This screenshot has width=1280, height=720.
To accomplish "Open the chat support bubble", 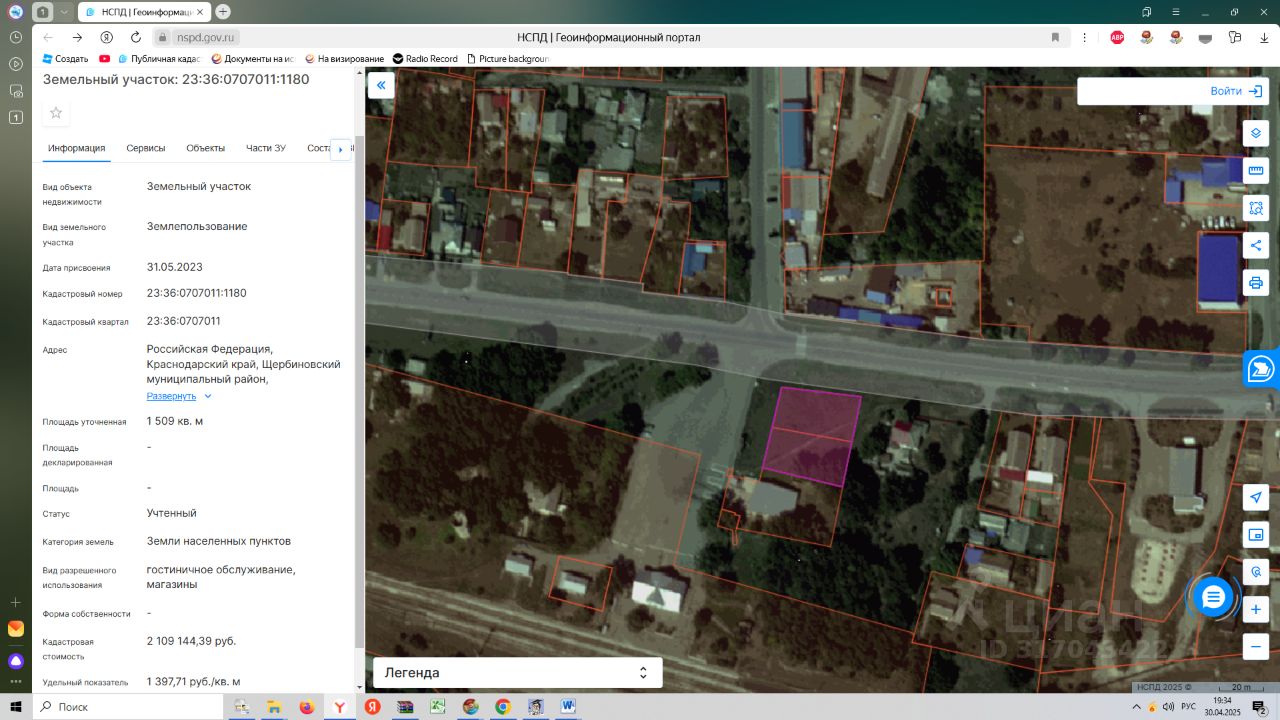I will tap(1213, 597).
